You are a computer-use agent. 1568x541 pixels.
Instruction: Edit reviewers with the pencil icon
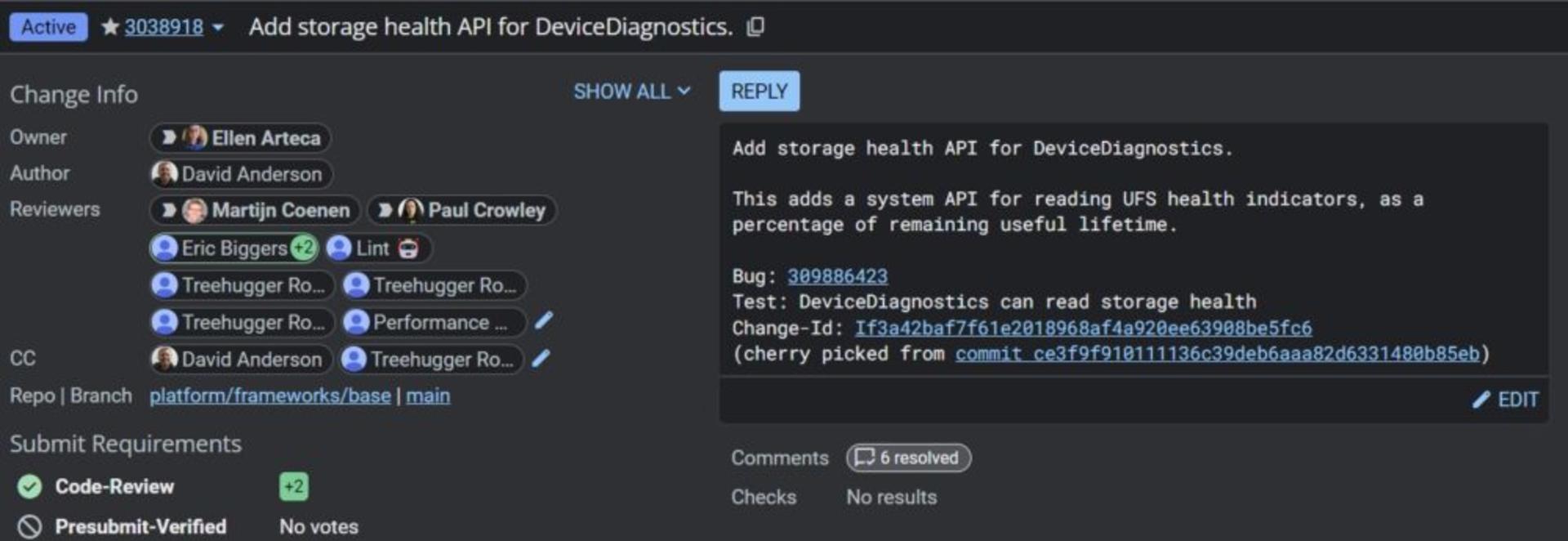pyautogui.click(x=544, y=321)
